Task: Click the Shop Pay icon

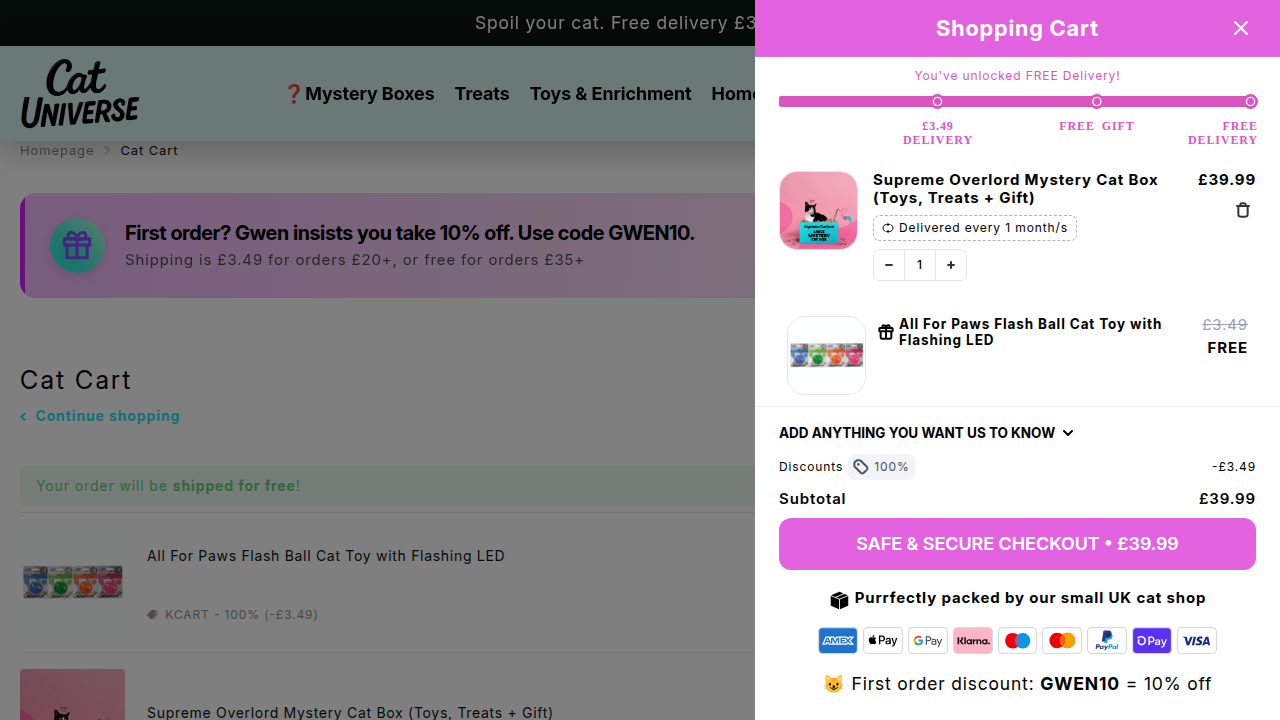Action: (1152, 641)
